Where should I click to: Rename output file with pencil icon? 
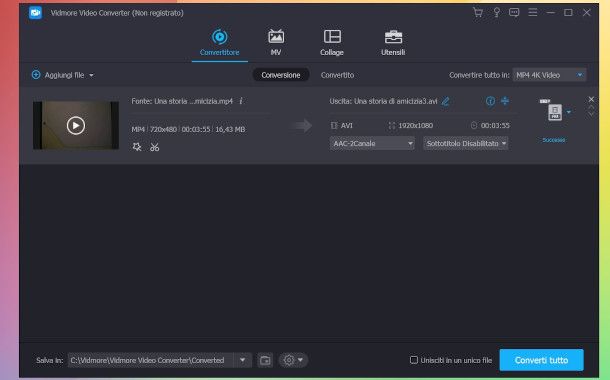(x=445, y=102)
